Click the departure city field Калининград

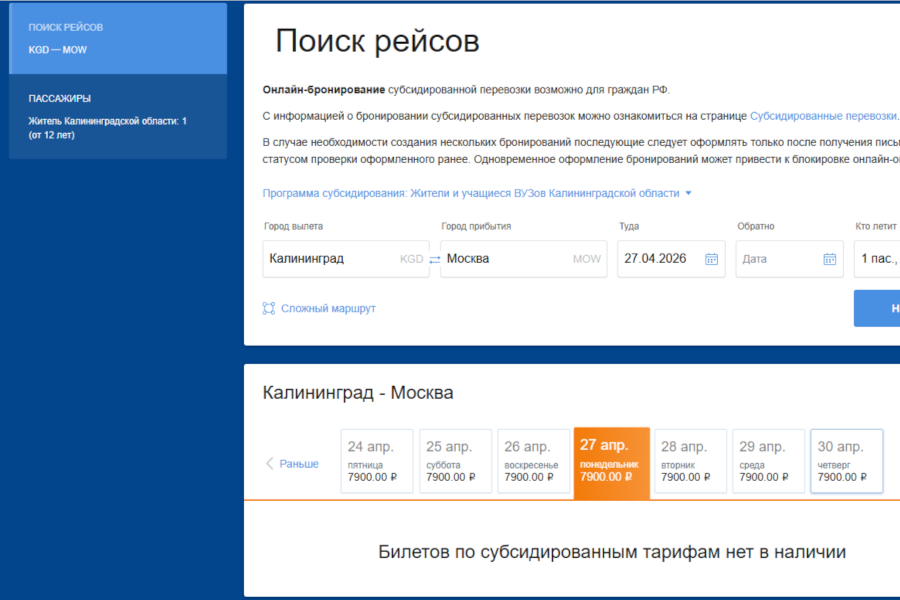[330, 259]
